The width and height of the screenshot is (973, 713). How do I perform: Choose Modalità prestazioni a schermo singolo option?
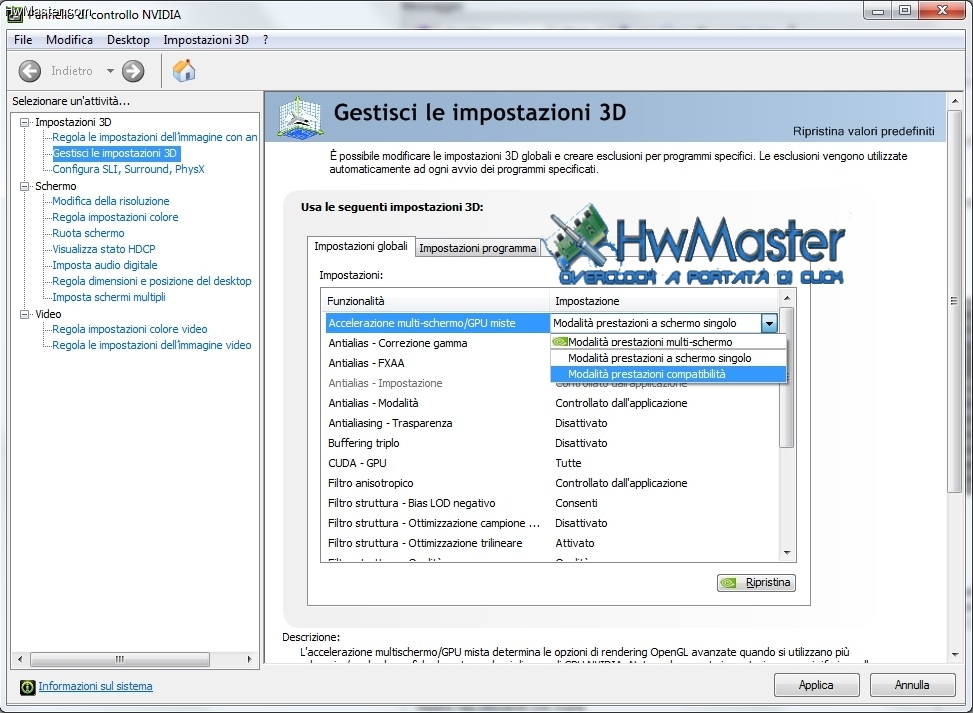point(668,358)
